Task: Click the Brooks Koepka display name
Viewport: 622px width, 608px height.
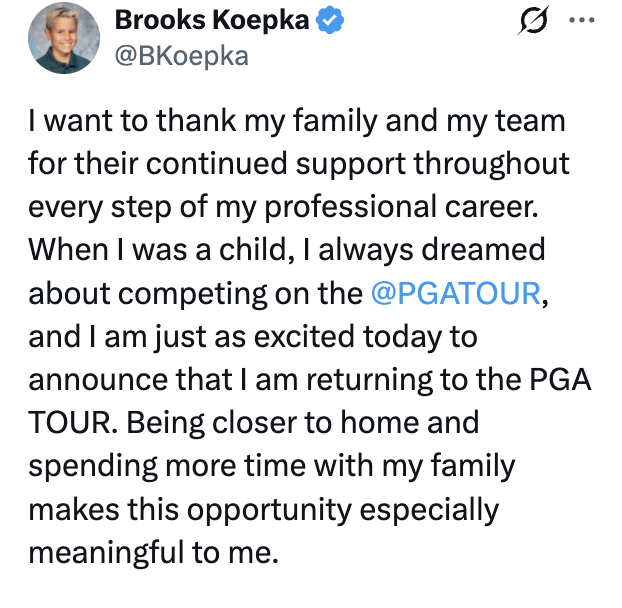Action: click(212, 20)
